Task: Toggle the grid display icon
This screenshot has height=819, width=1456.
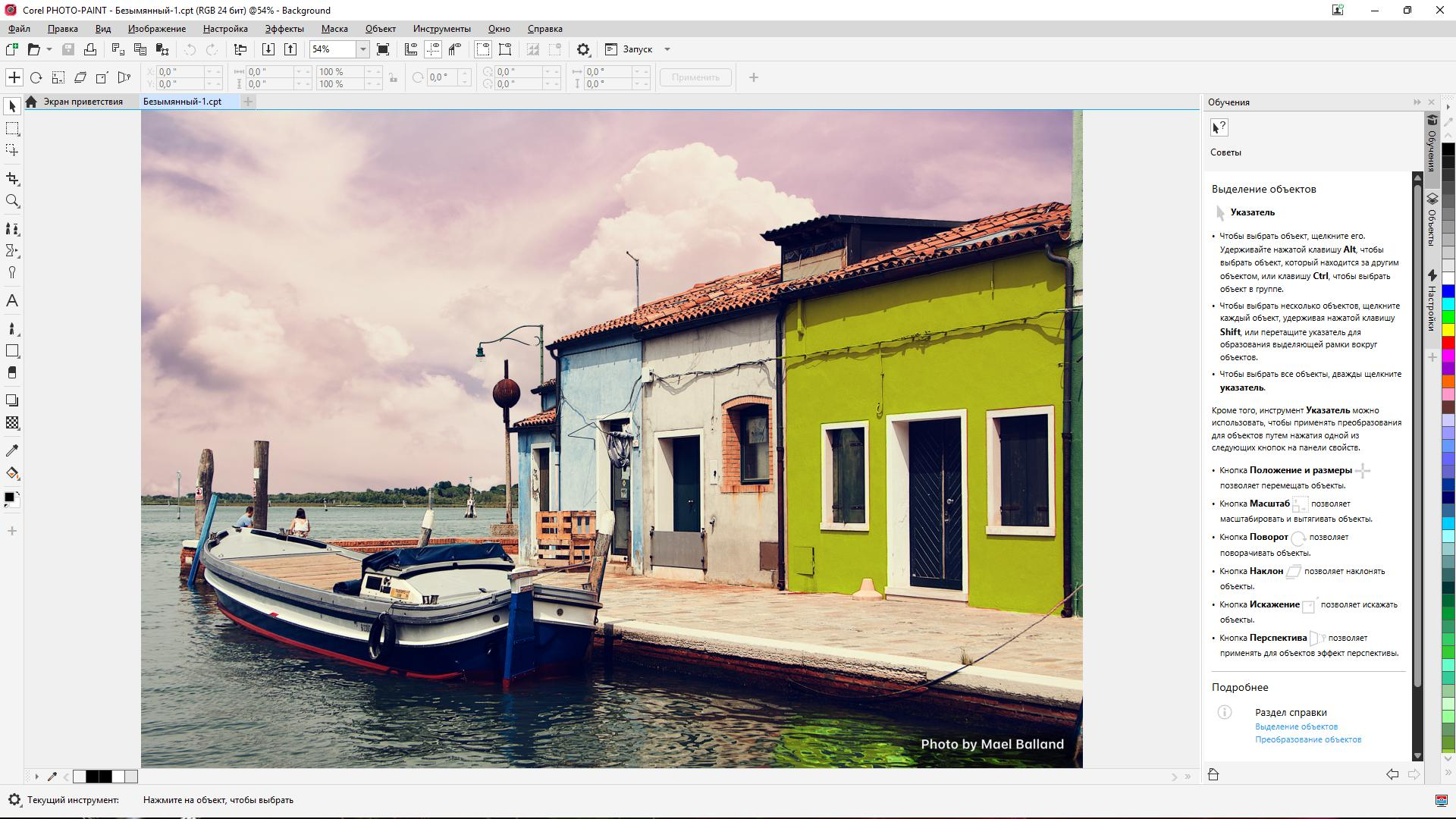Action: tap(435, 49)
